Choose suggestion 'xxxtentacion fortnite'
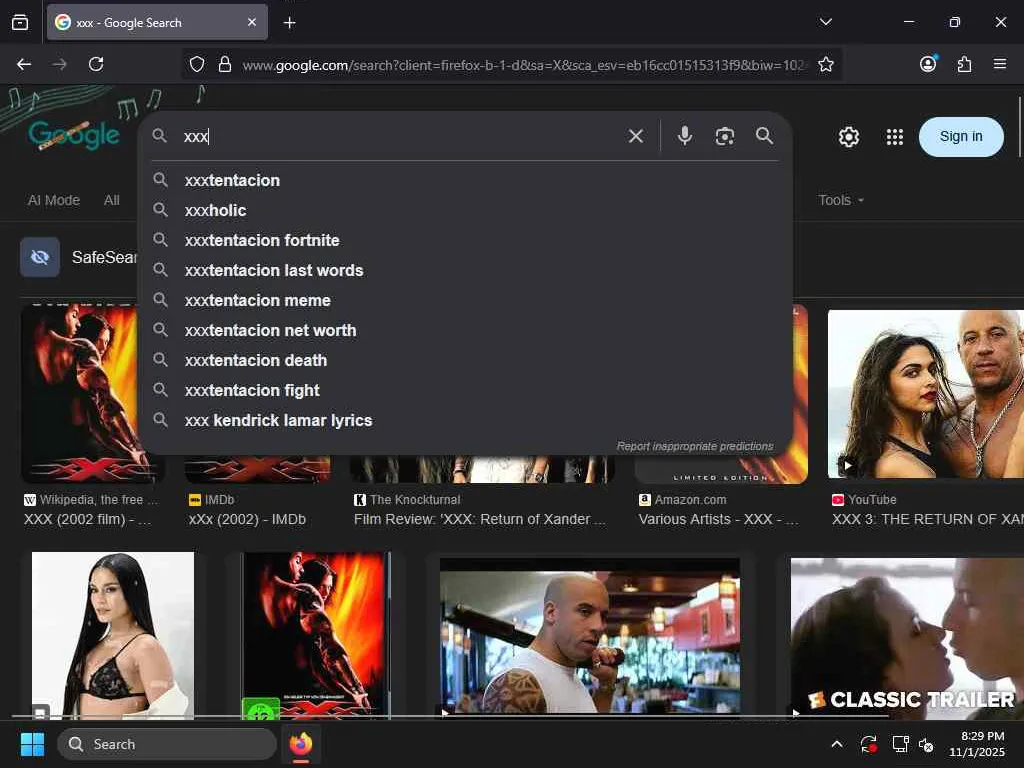The width and height of the screenshot is (1024, 768). point(465,240)
